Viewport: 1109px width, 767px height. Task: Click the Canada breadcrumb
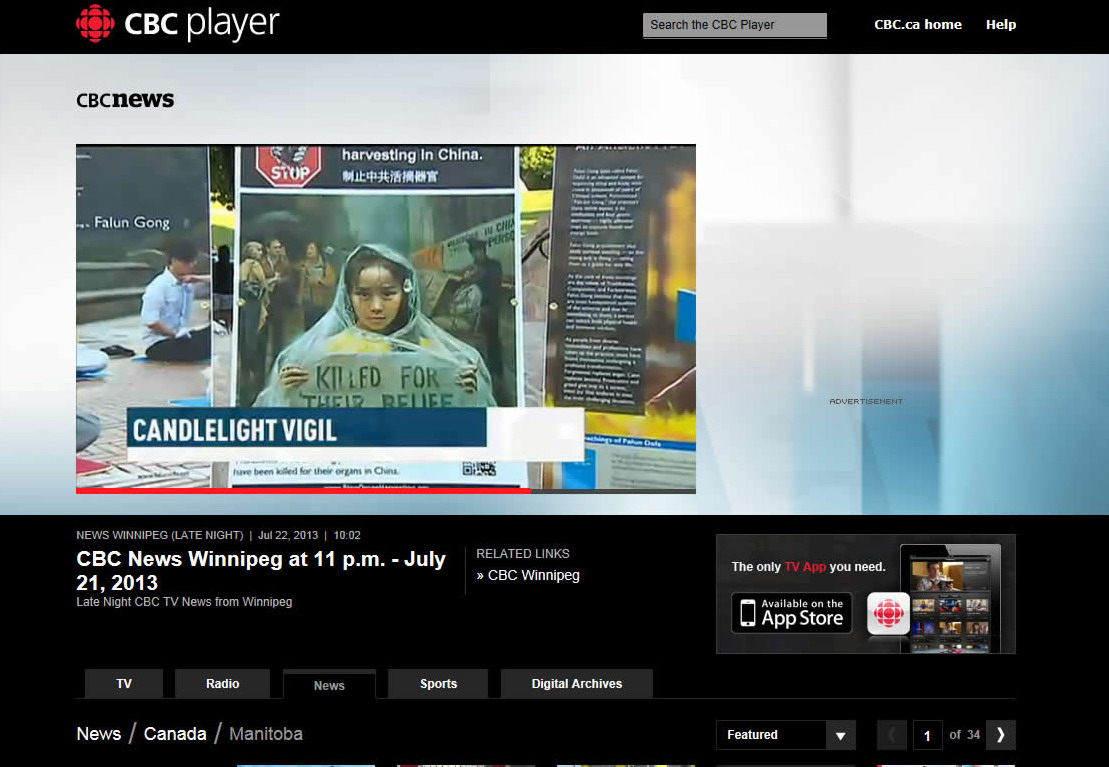175,734
